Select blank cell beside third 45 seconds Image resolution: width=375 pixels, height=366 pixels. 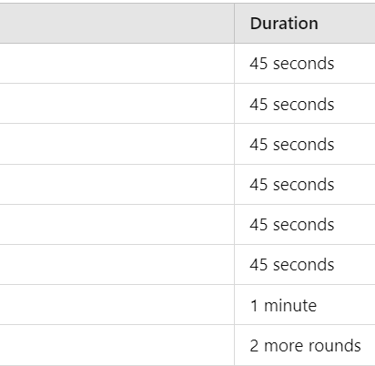click(117, 144)
